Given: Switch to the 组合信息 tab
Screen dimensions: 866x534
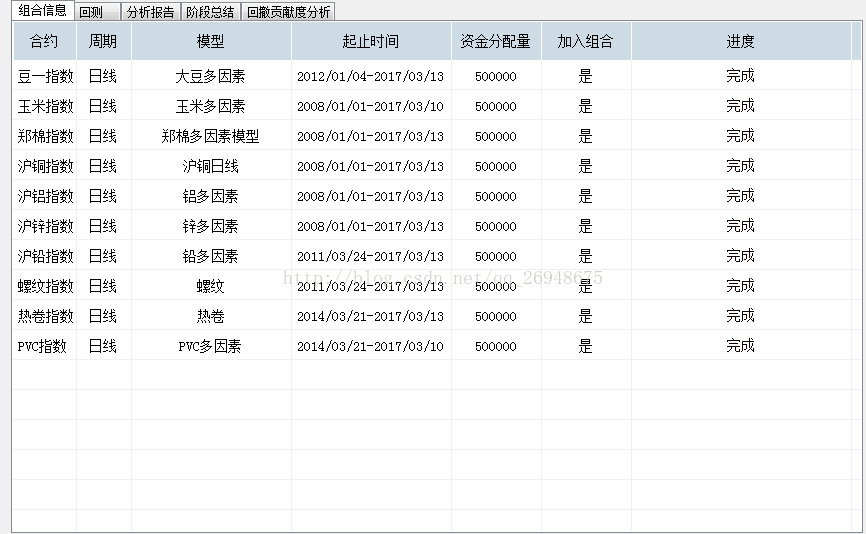Looking at the screenshot, I should [x=43, y=11].
